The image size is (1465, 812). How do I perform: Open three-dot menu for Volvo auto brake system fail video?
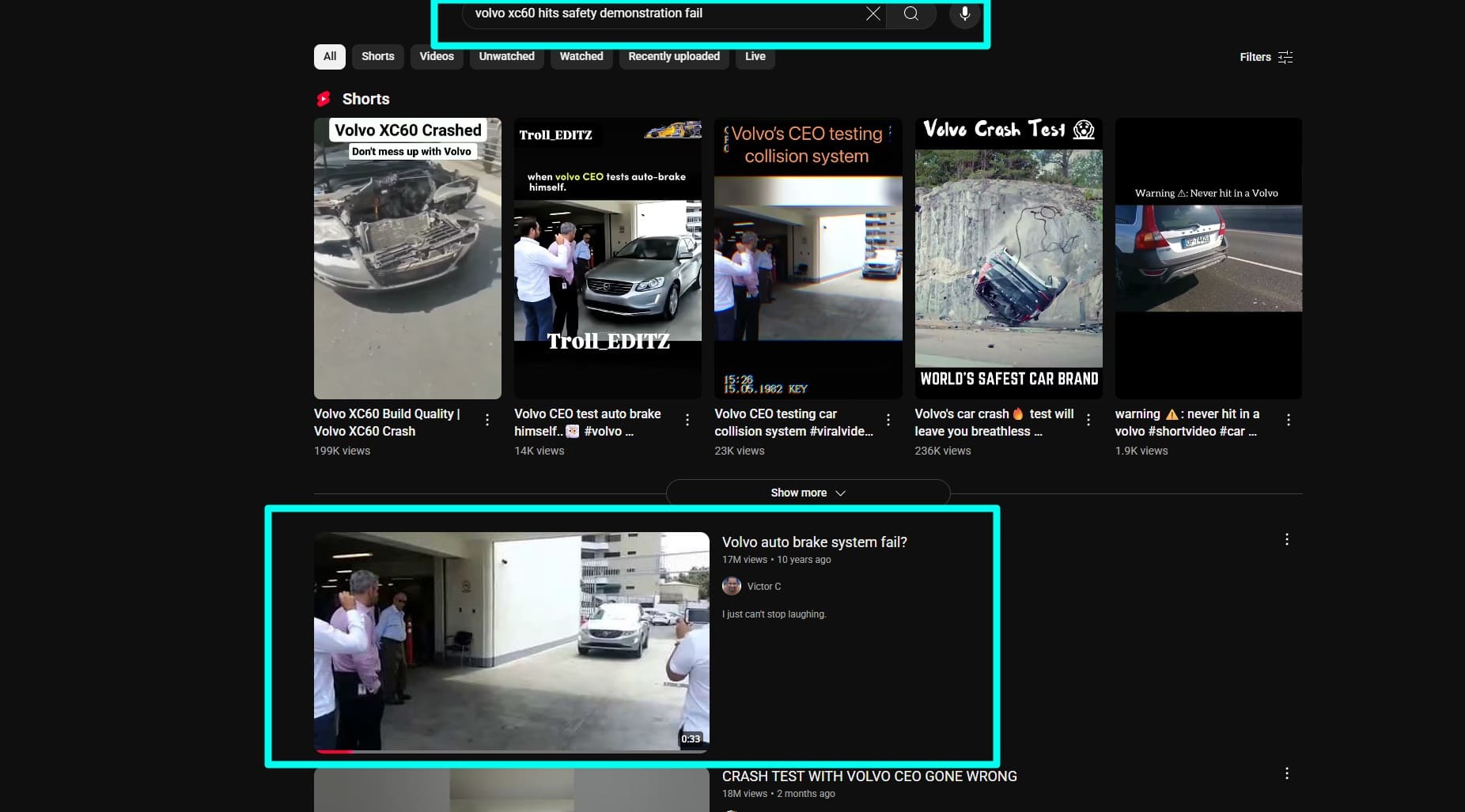(1286, 539)
